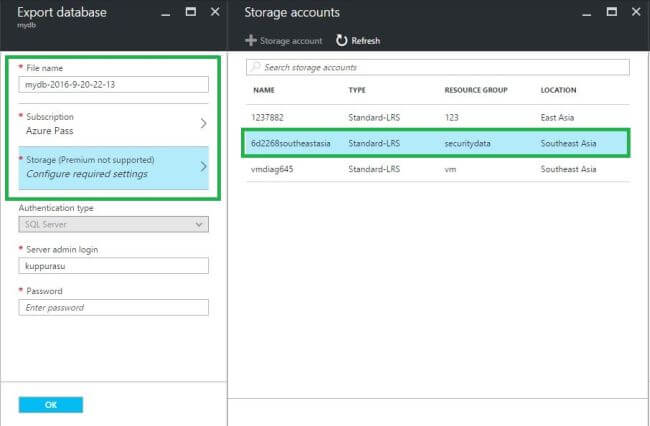Viewport: 650px width, 426px height.
Task: Pin the Export database blade
Action: tap(168, 13)
